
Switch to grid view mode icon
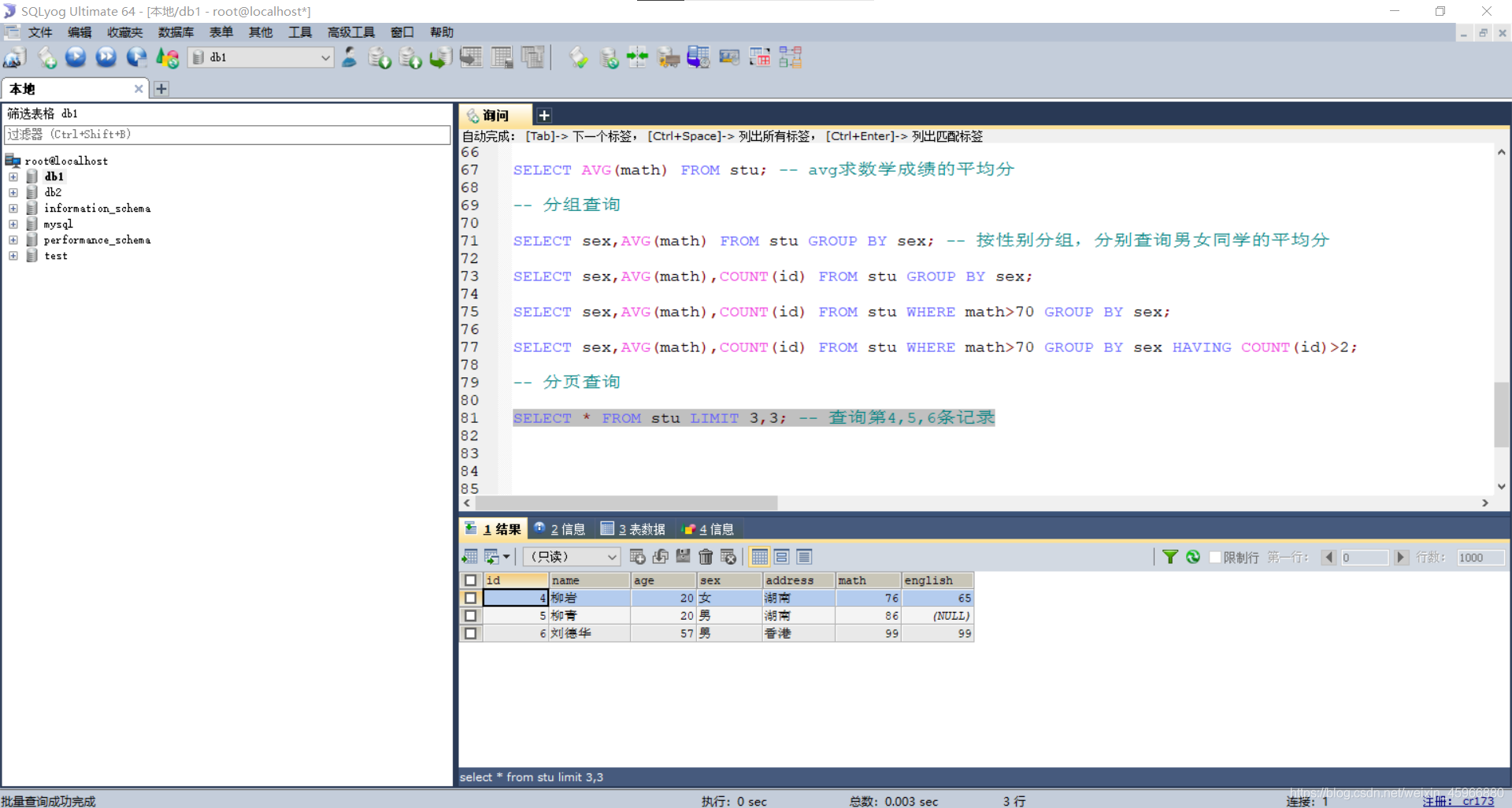pos(759,557)
